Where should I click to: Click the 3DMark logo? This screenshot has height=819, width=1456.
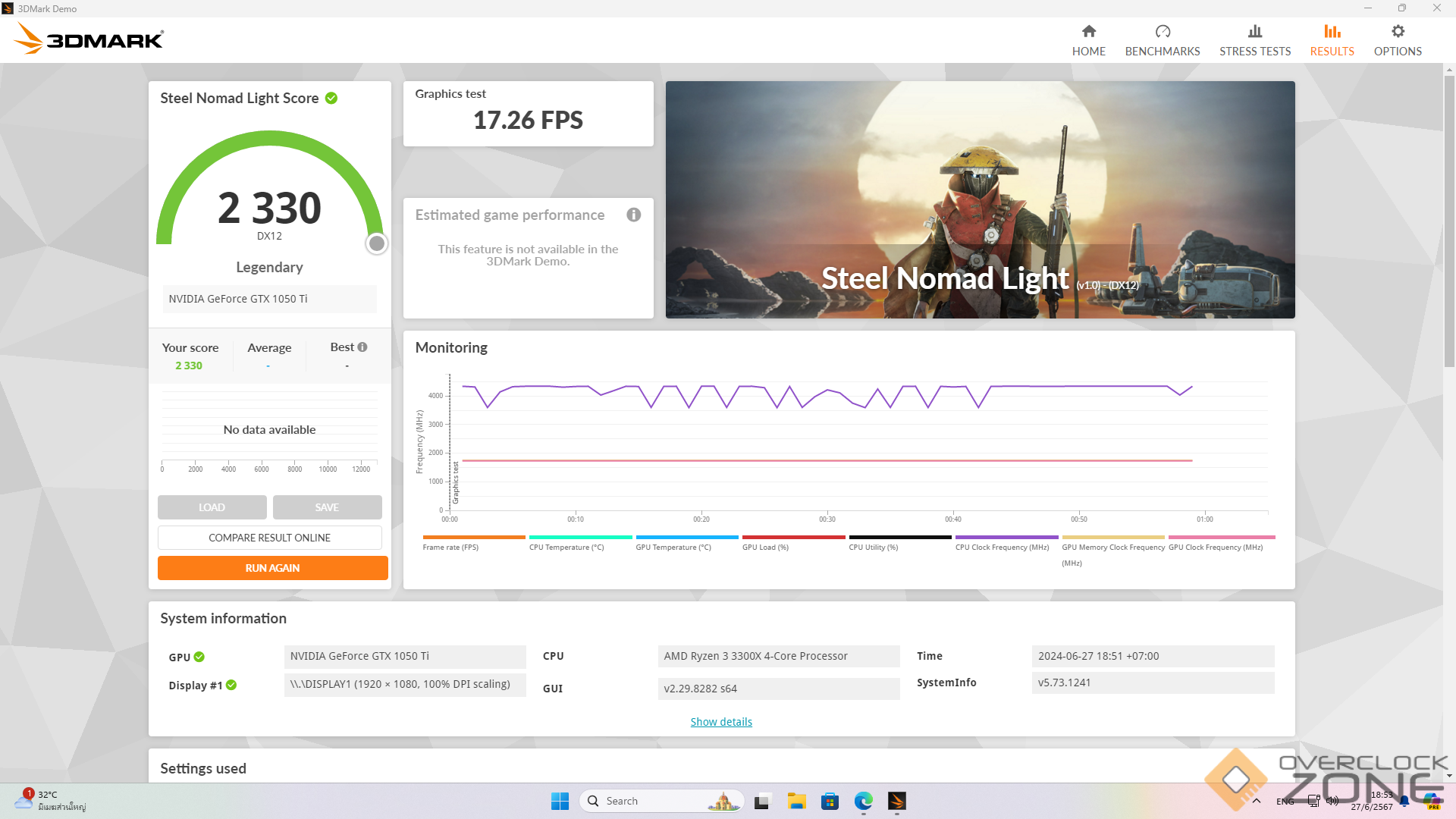[89, 39]
